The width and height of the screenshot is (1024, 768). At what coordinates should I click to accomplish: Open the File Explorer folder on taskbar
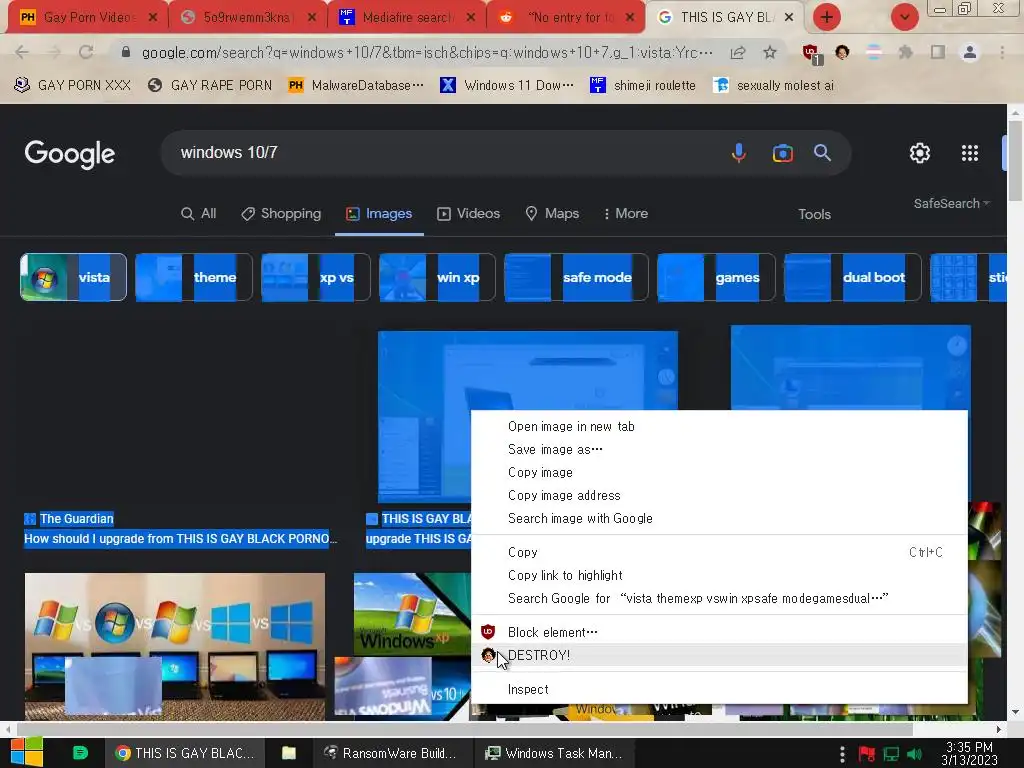289,753
